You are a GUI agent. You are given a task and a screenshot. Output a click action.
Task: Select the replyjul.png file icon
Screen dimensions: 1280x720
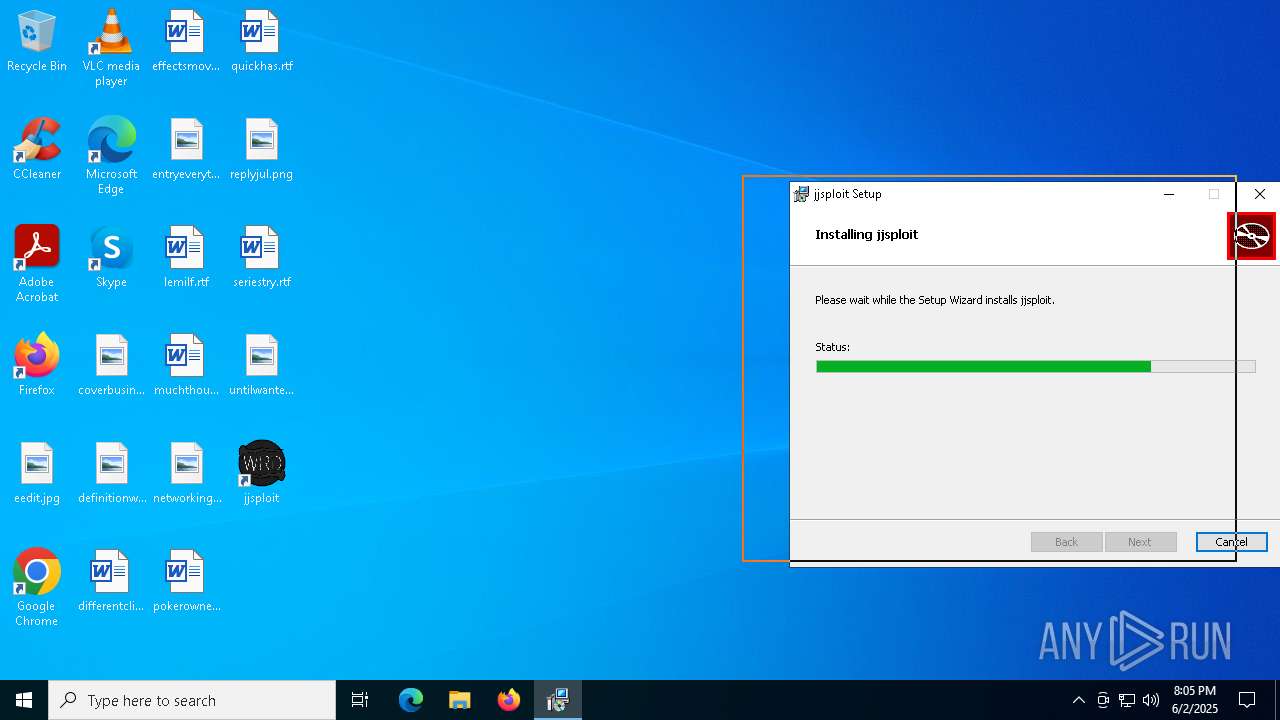pos(261,149)
